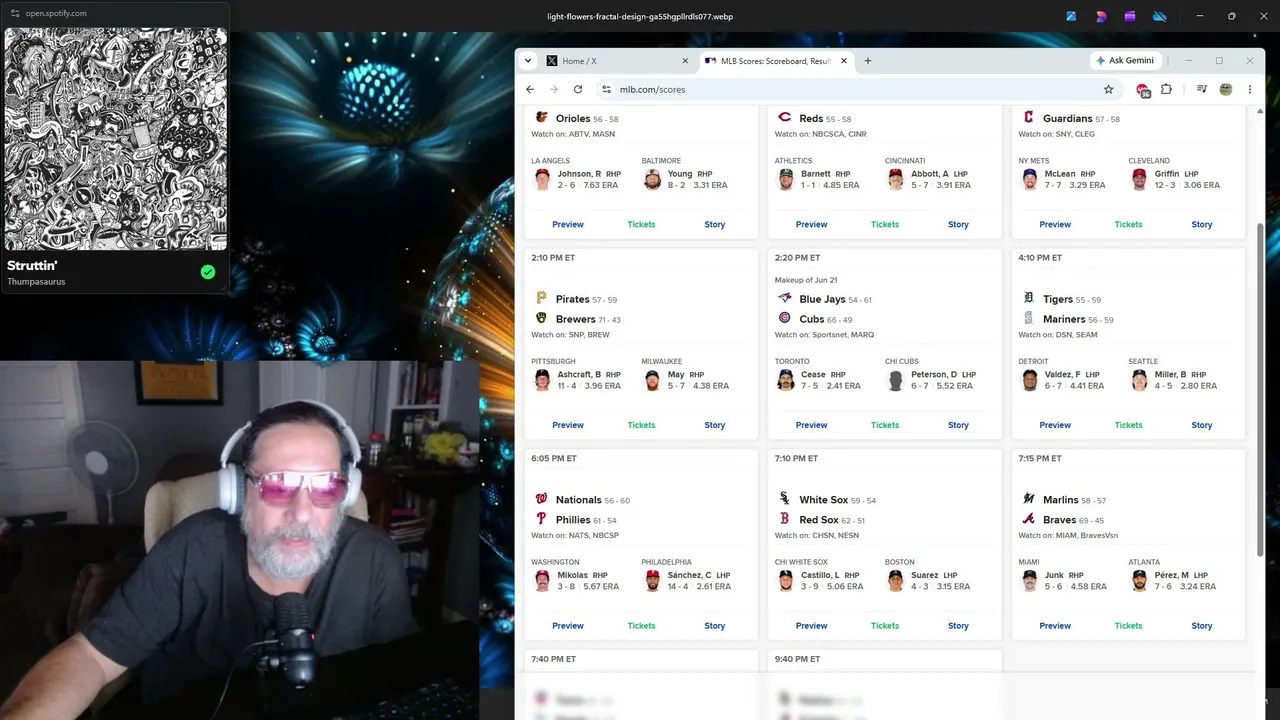Click the Guardians team logo

(x=1028, y=118)
